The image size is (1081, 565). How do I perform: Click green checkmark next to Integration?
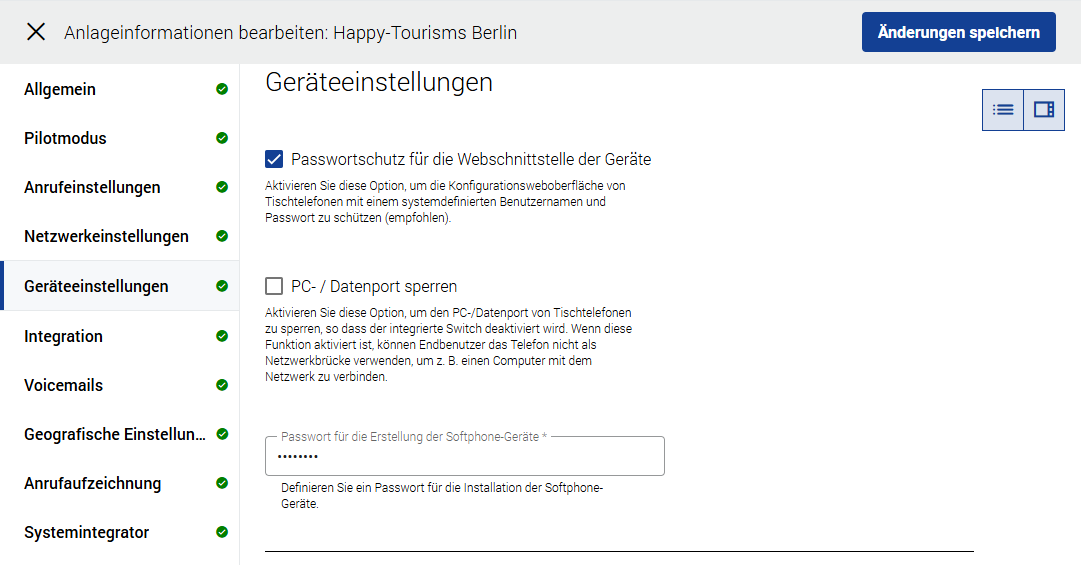coord(222,336)
